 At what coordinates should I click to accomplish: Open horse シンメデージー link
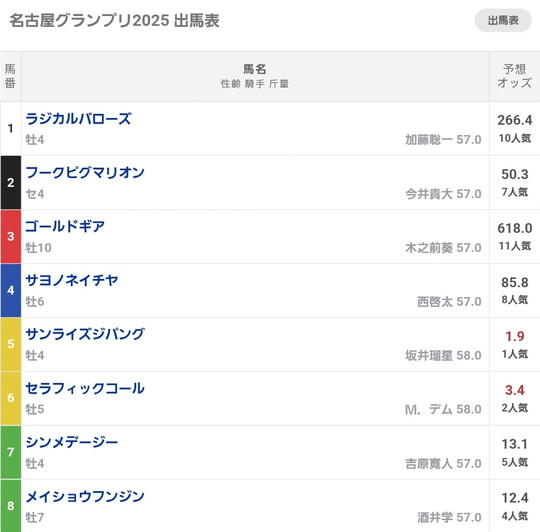coord(72,442)
